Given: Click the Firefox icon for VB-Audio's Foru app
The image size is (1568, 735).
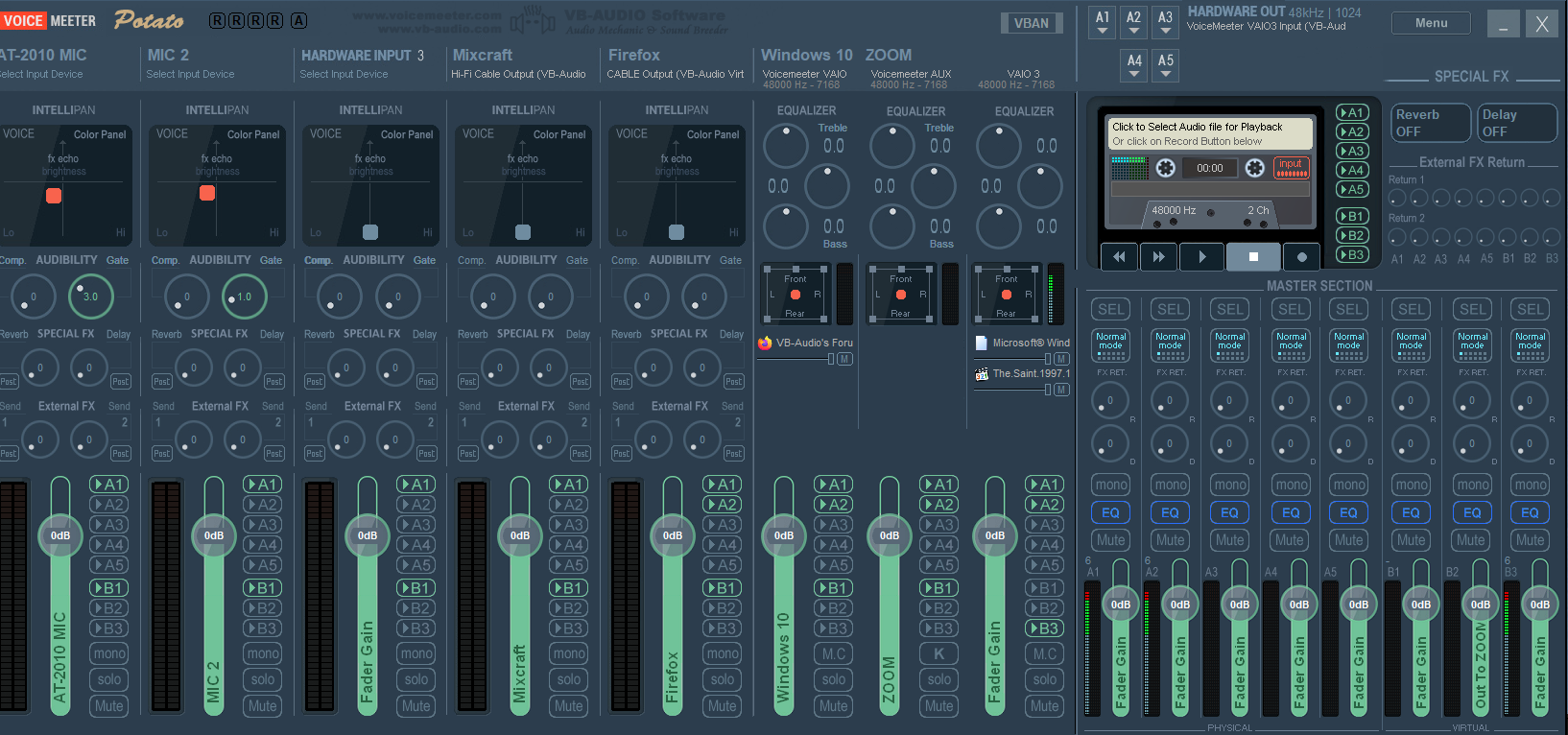Looking at the screenshot, I should click(x=765, y=343).
